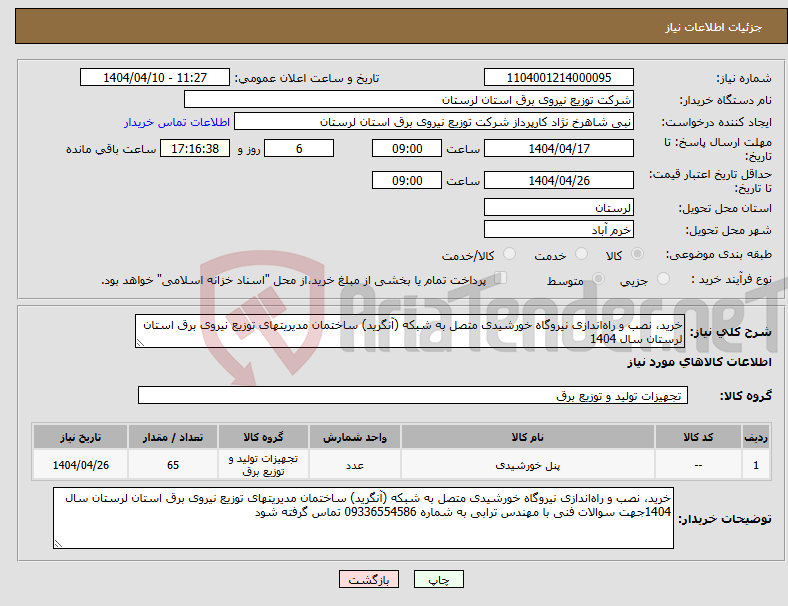The width and height of the screenshot is (788, 606).
Task: Click the تاریخ نیاز column header
Action: pos(80,437)
